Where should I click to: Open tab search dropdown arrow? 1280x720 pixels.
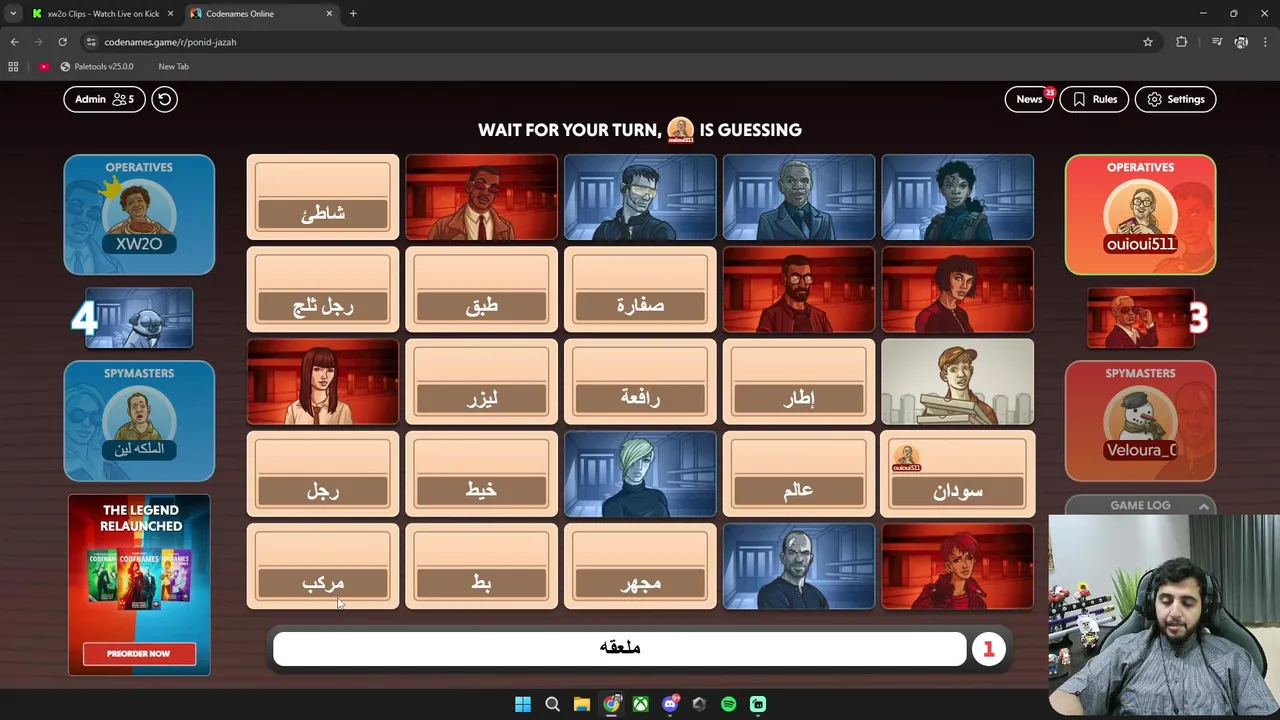click(13, 14)
